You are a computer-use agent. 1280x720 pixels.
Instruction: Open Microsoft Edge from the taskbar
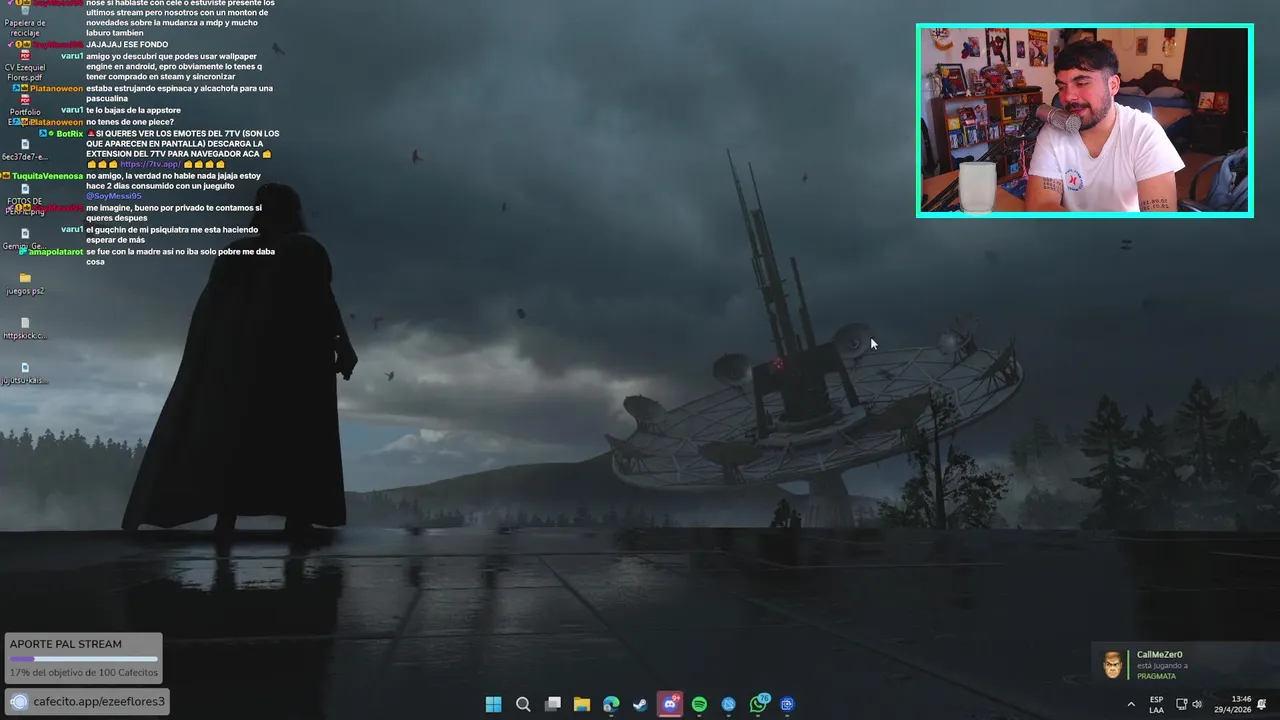(611, 704)
